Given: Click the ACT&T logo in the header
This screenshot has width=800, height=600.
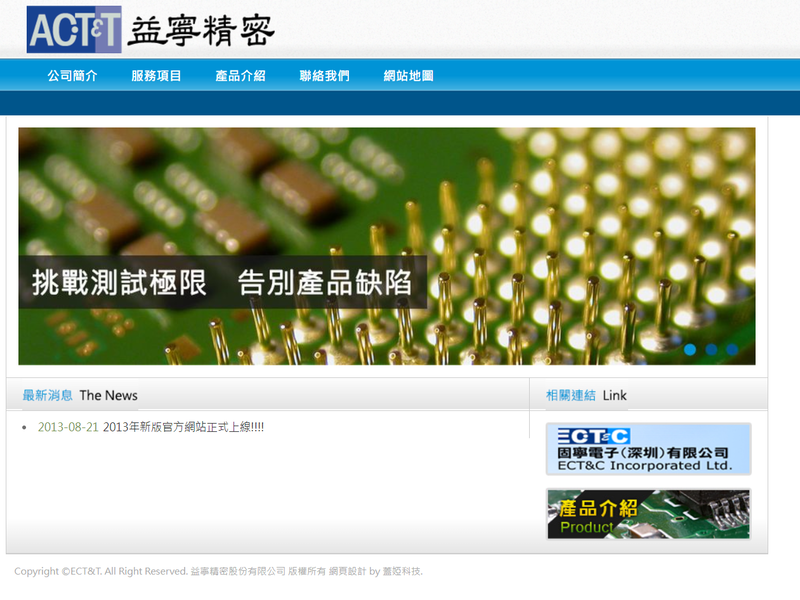Looking at the screenshot, I should point(74,29).
